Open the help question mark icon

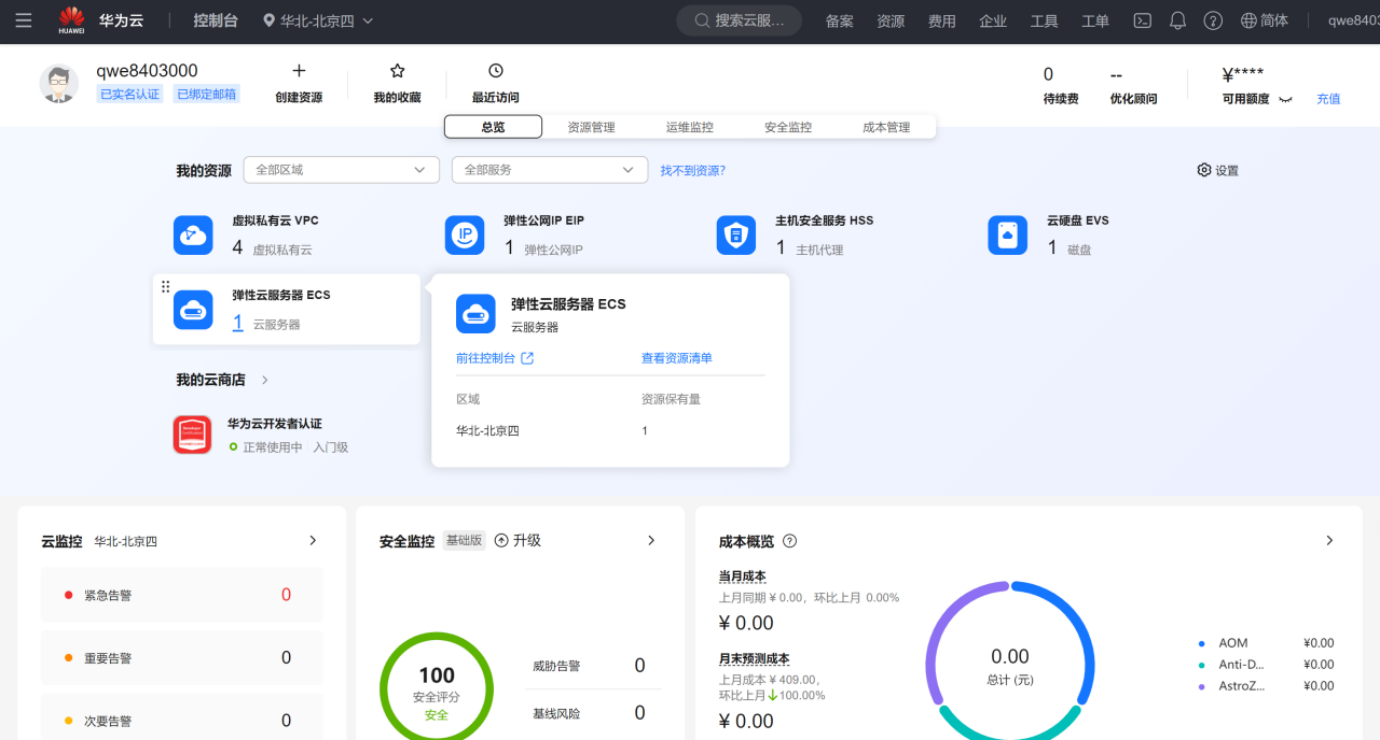tap(1213, 20)
